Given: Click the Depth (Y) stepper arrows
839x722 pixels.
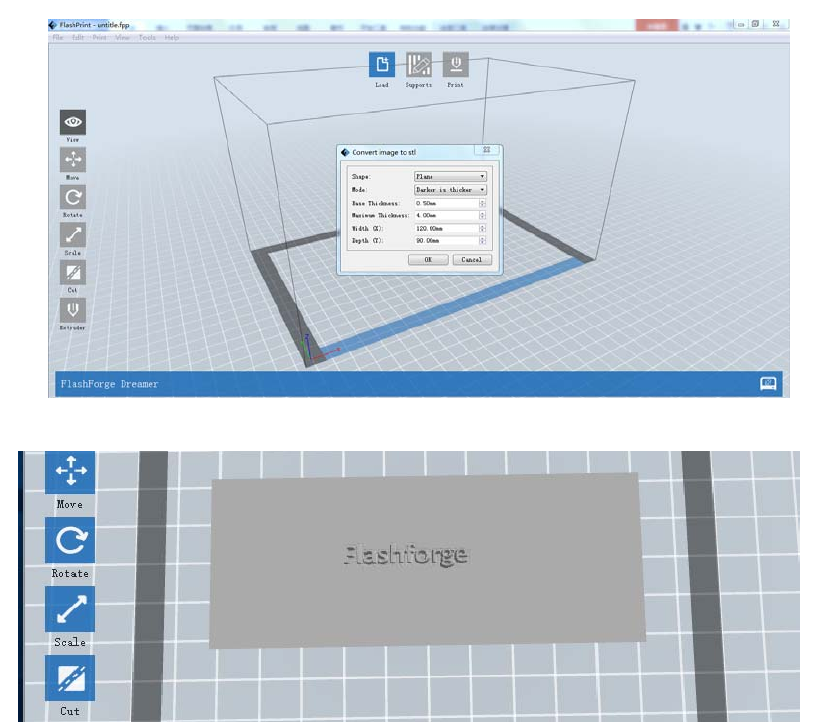Looking at the screenshot, I should point(482,240).
